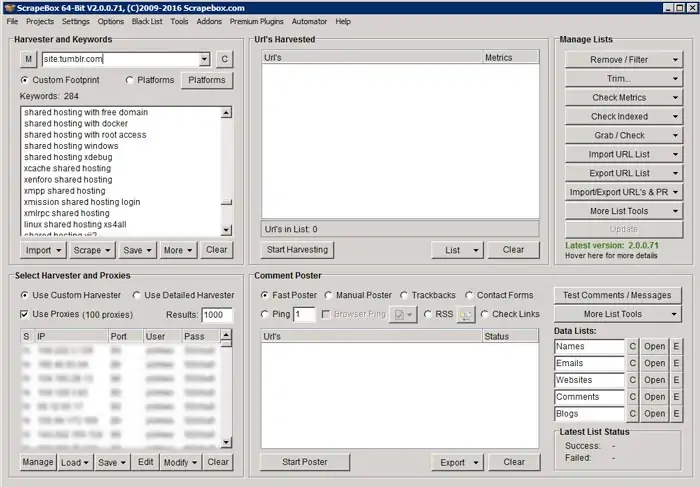Open the Addons menu
The image size is (700, 487).
coord(209,21)
